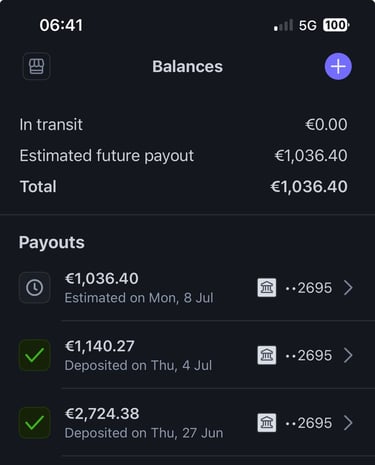Tap green checkmark beside €2,724.38 payout

tap(35, 423)
